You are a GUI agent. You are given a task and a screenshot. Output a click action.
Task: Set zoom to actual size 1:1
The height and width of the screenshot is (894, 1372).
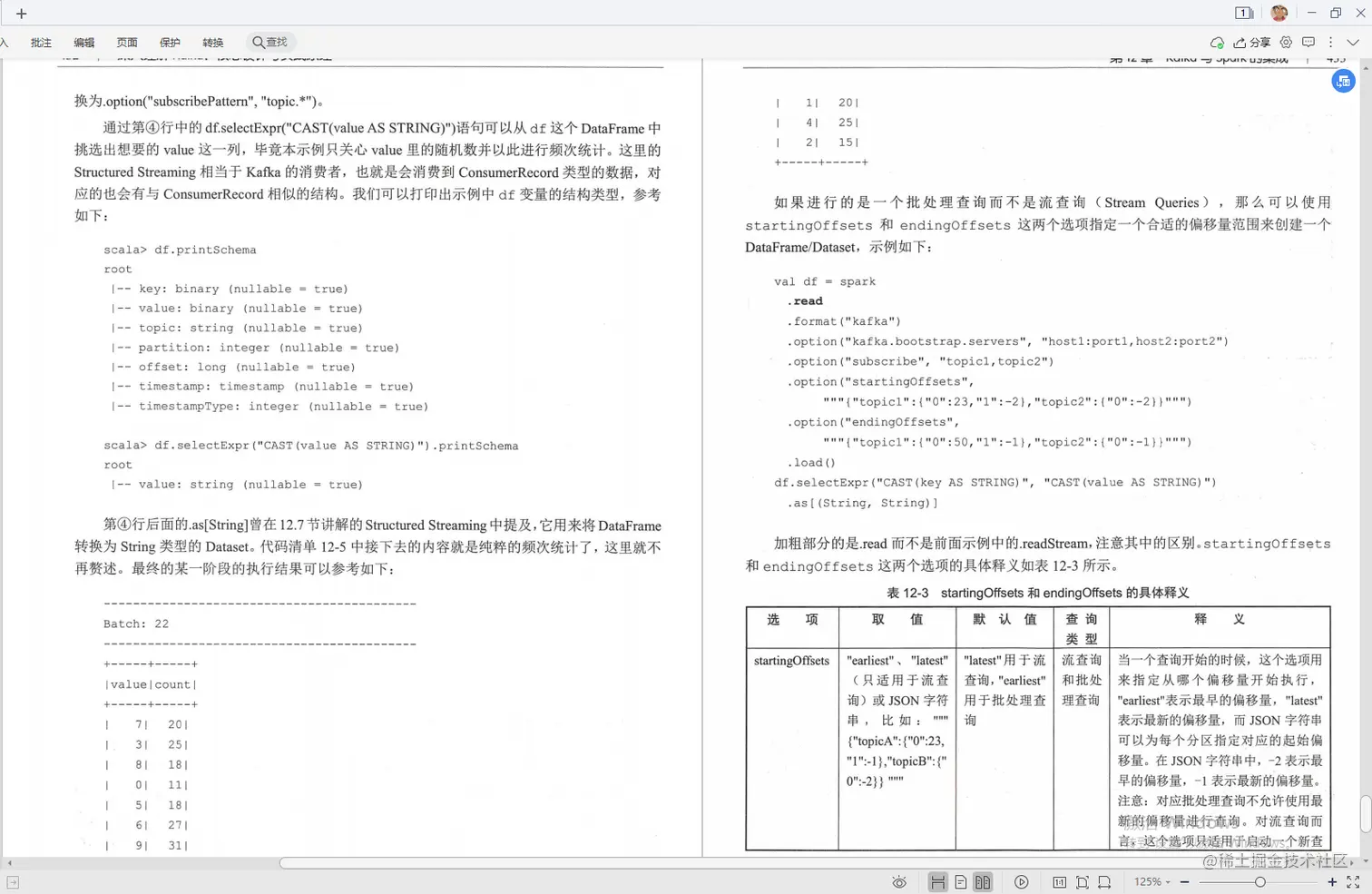tap(1059, 881)
